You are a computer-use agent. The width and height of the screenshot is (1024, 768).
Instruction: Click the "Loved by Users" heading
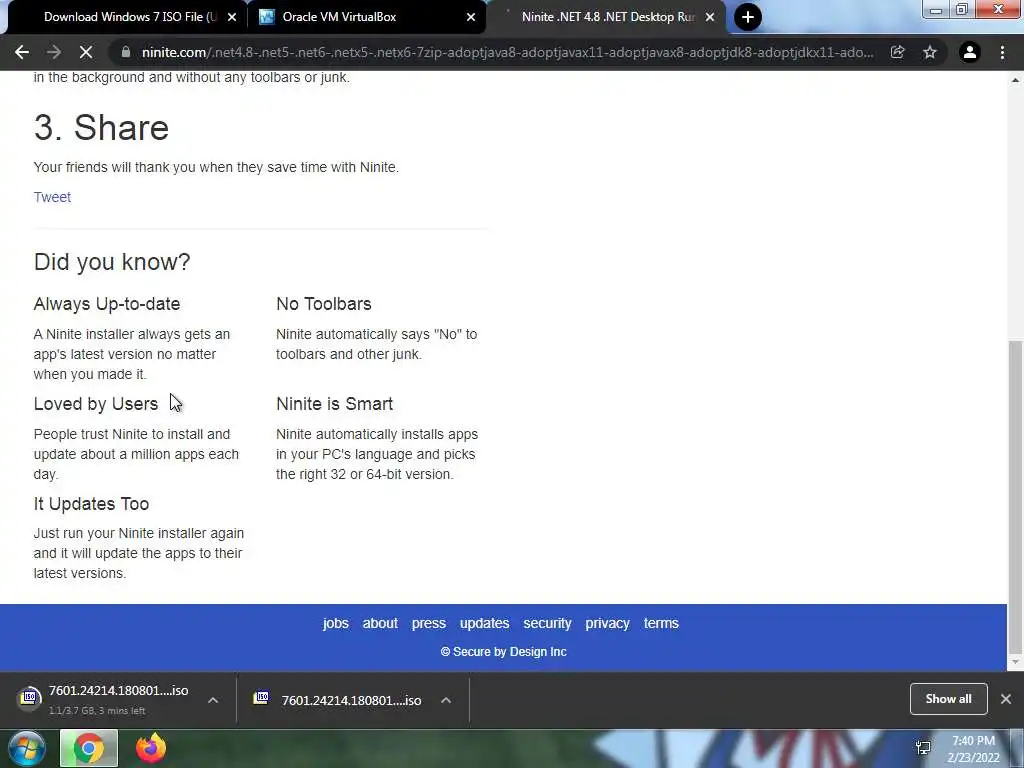(x=95, y=404)
